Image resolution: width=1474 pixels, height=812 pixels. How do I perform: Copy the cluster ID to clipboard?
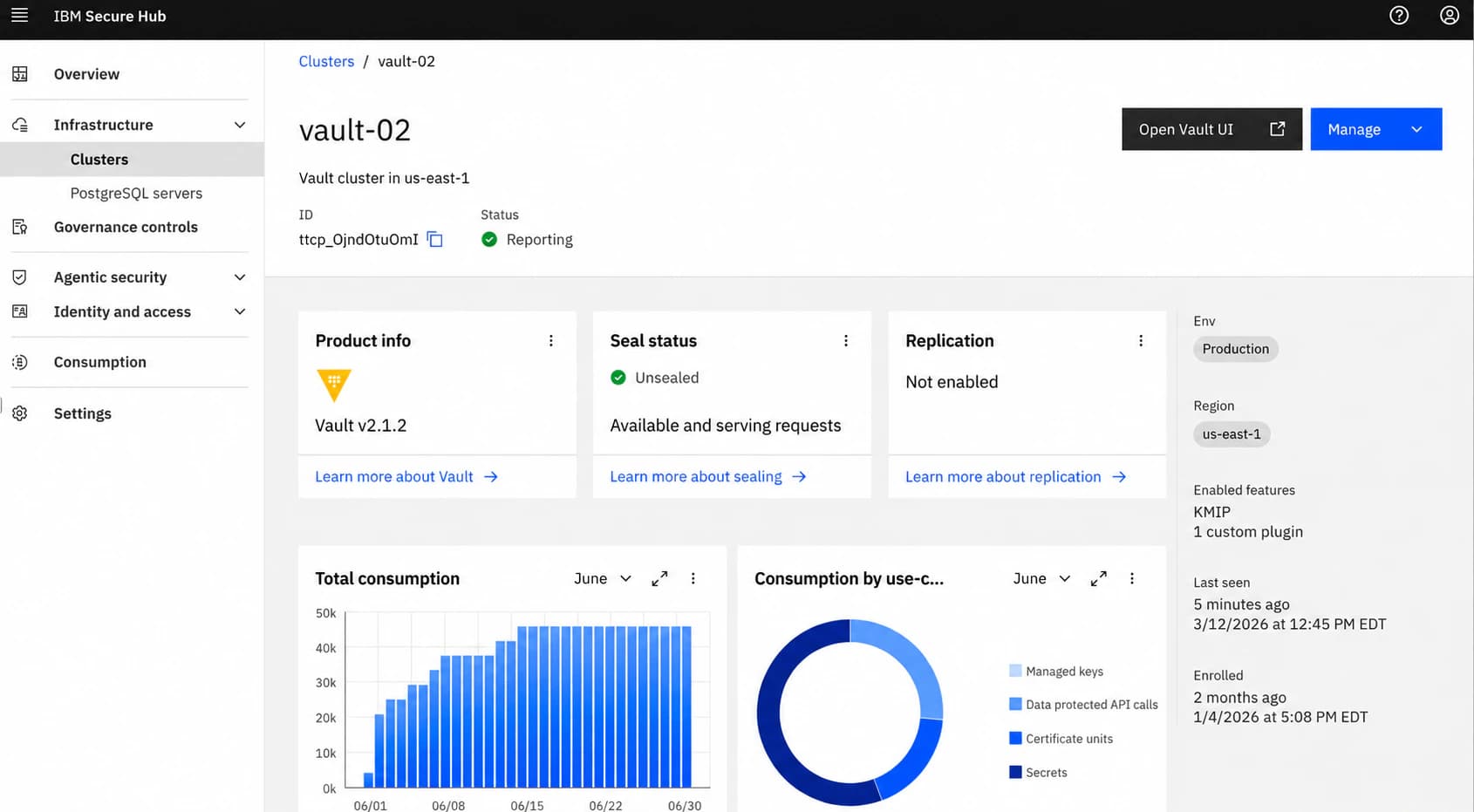(x=435, y=240)
